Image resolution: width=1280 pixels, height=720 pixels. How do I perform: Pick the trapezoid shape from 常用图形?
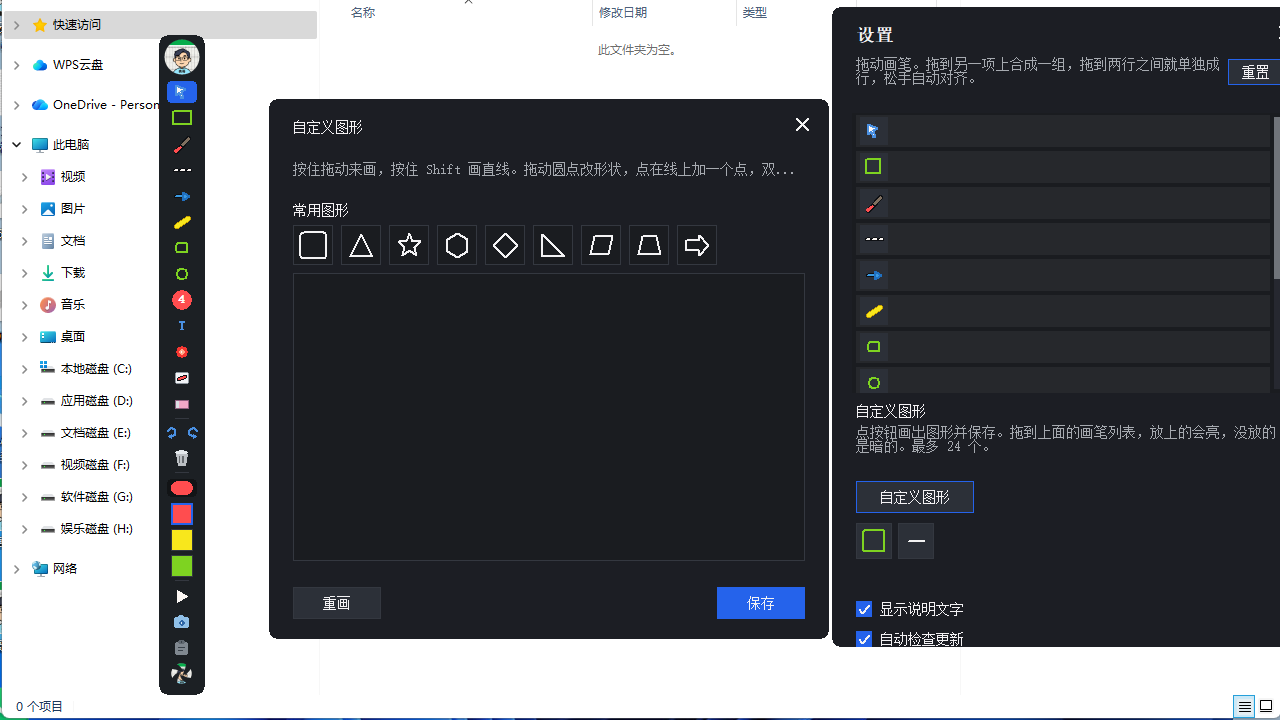(x=649, y=245)
